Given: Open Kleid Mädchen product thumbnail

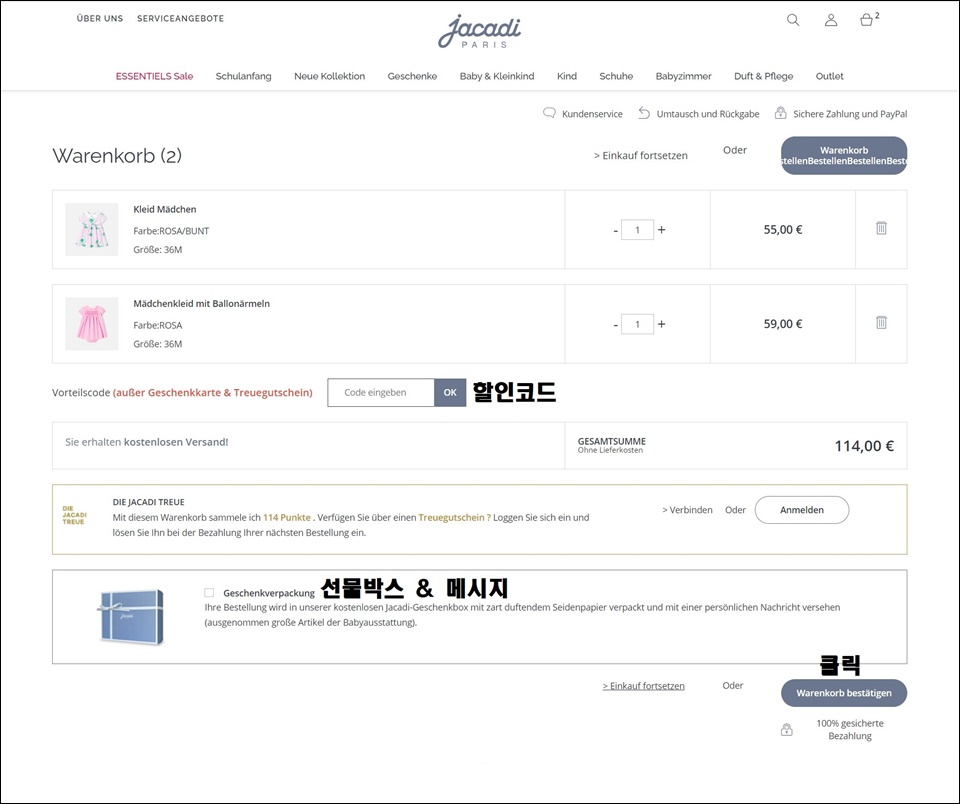Looking at the screenshot, I should coord(92,229).
